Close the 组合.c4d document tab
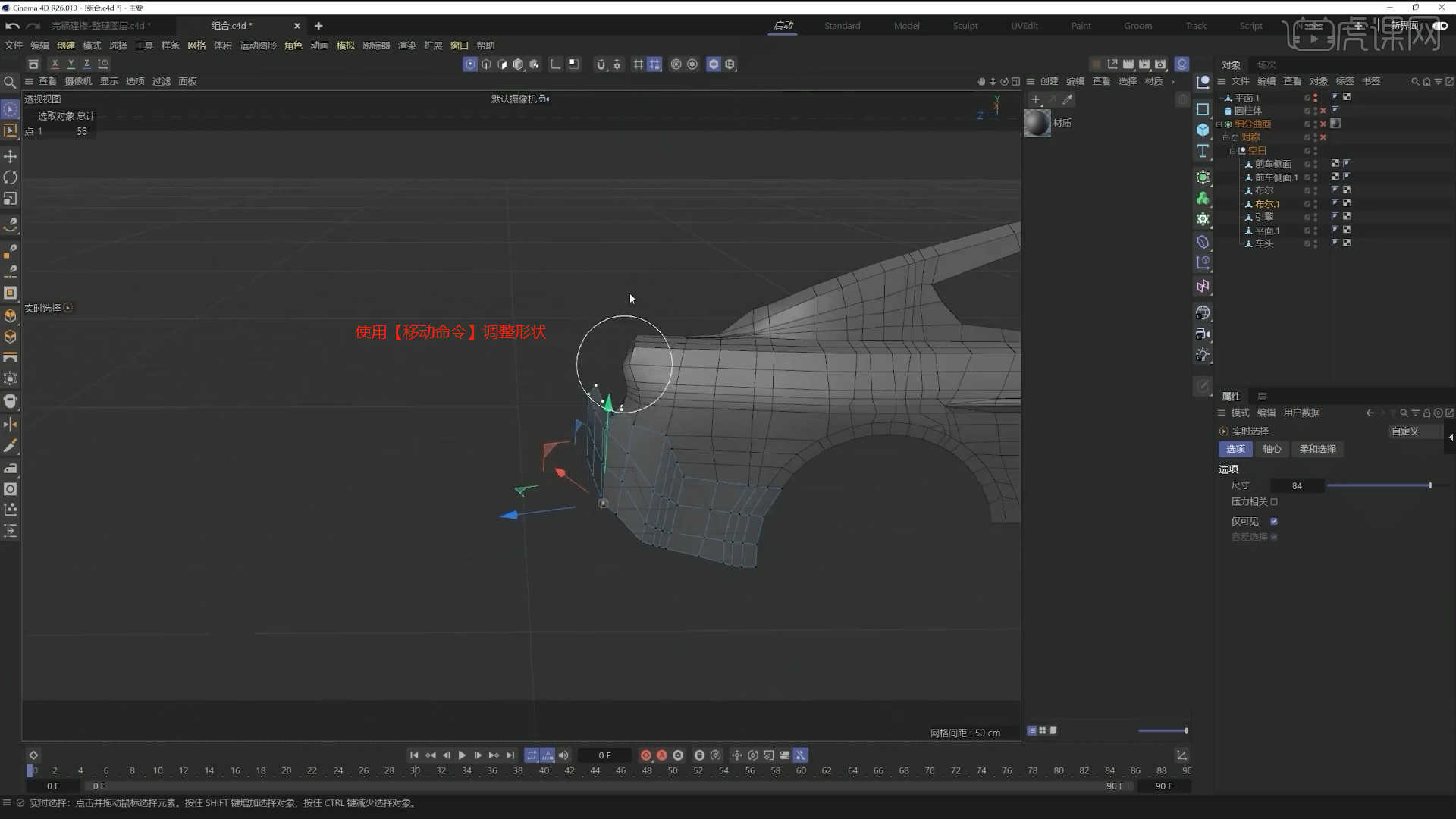The image size is (1456, 819). pos(297,26)
